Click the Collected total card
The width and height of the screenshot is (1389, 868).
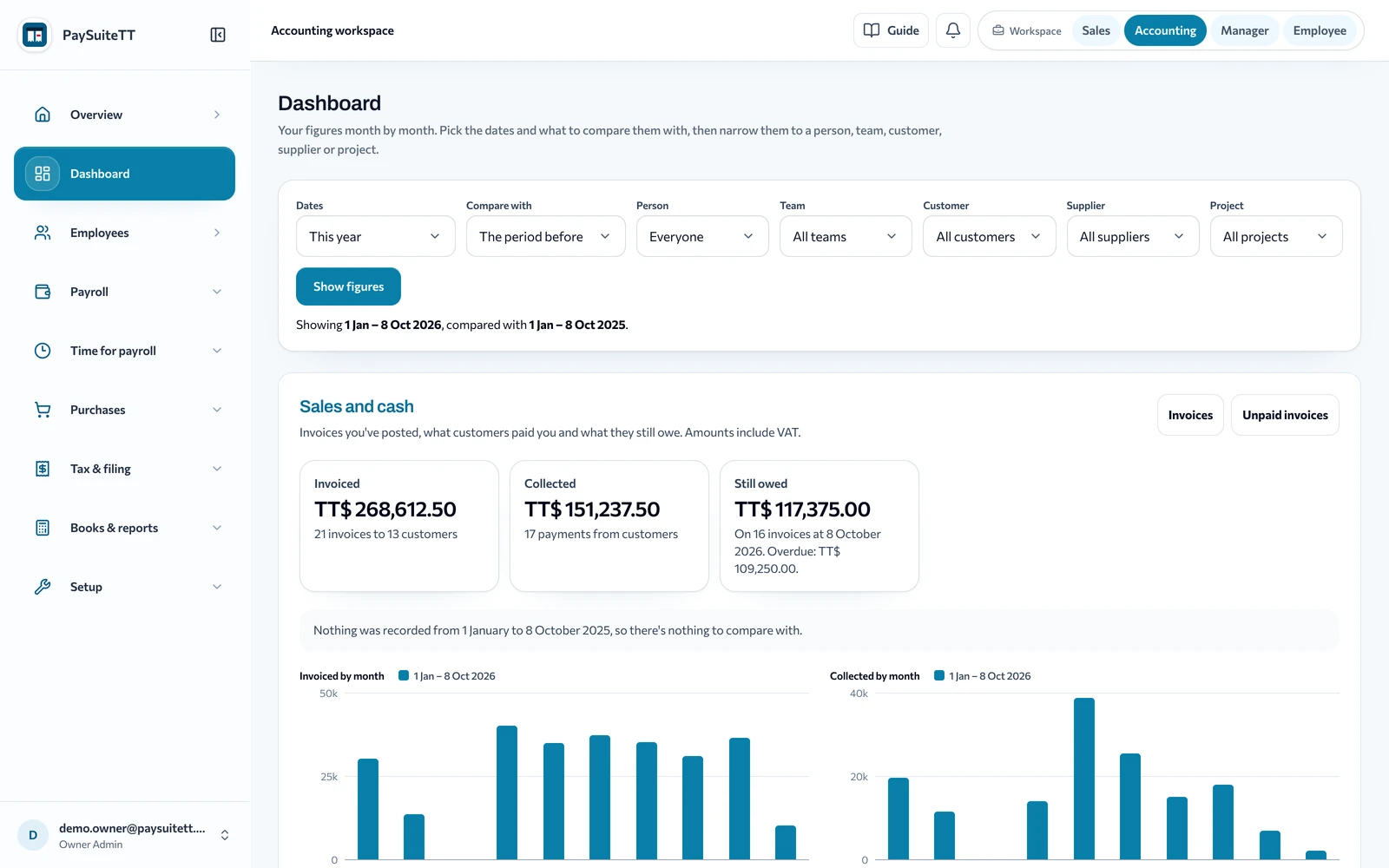609,526
